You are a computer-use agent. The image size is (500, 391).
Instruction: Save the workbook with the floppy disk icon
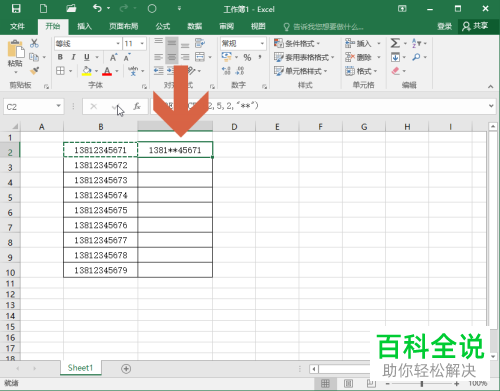[x=16, y=9]
